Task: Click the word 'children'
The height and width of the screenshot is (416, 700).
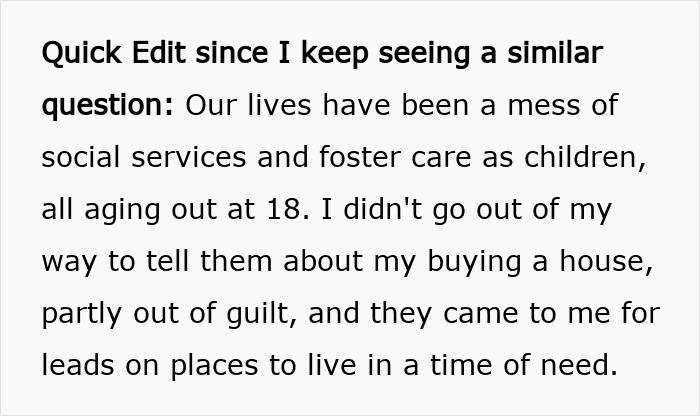Action: pos(581,157)
